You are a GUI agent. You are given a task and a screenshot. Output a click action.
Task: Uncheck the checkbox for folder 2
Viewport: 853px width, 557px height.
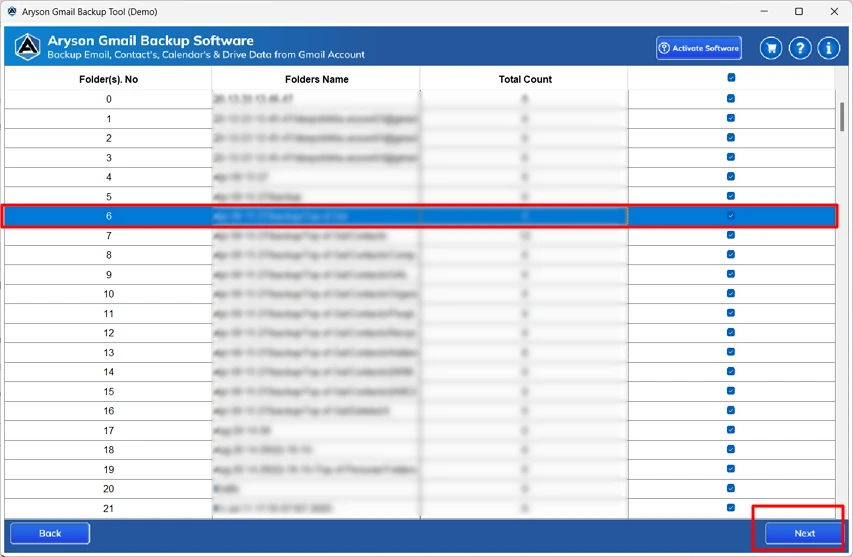731,138
